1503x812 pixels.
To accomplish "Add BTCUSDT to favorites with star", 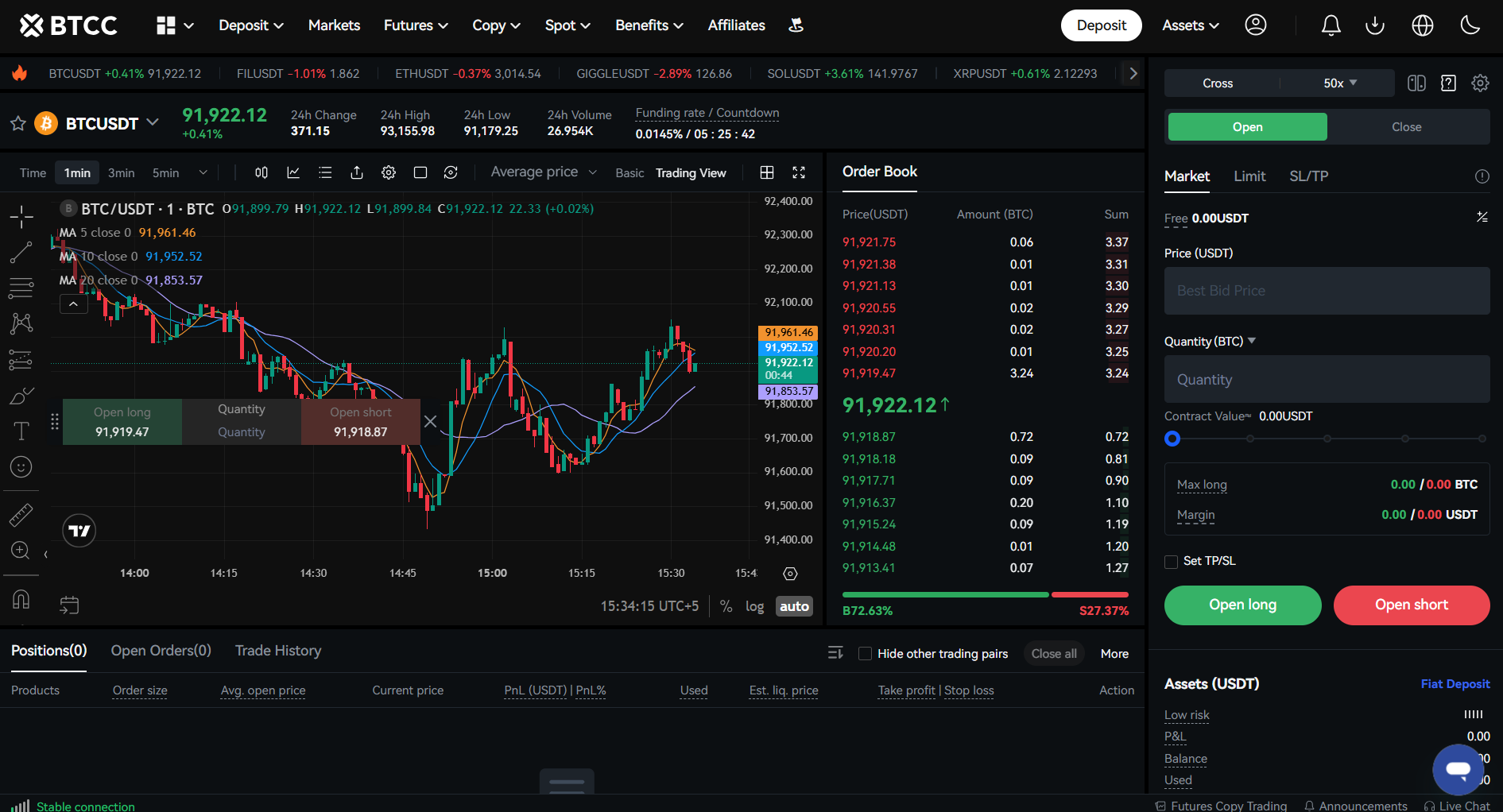I will [18, 124].
